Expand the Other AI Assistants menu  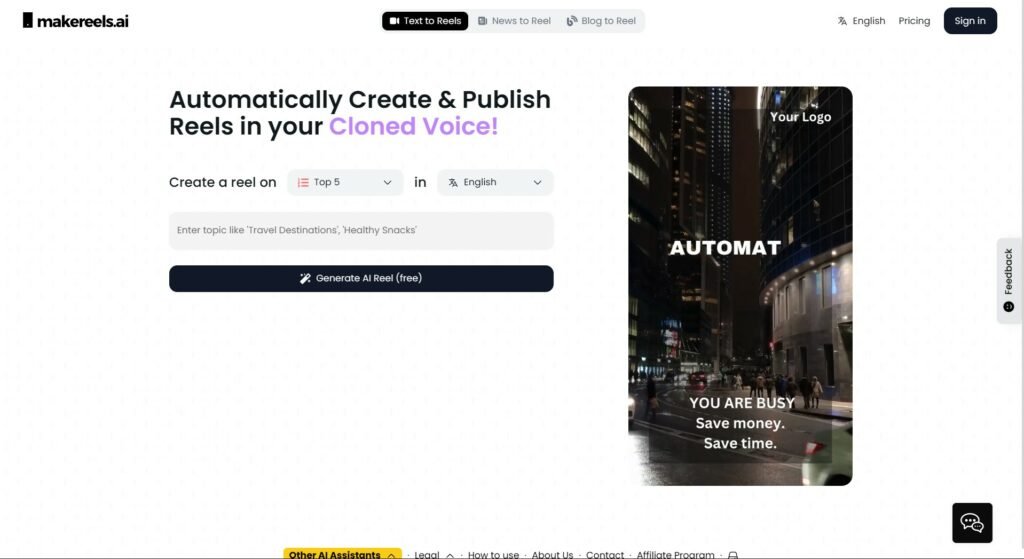(343, 554)
